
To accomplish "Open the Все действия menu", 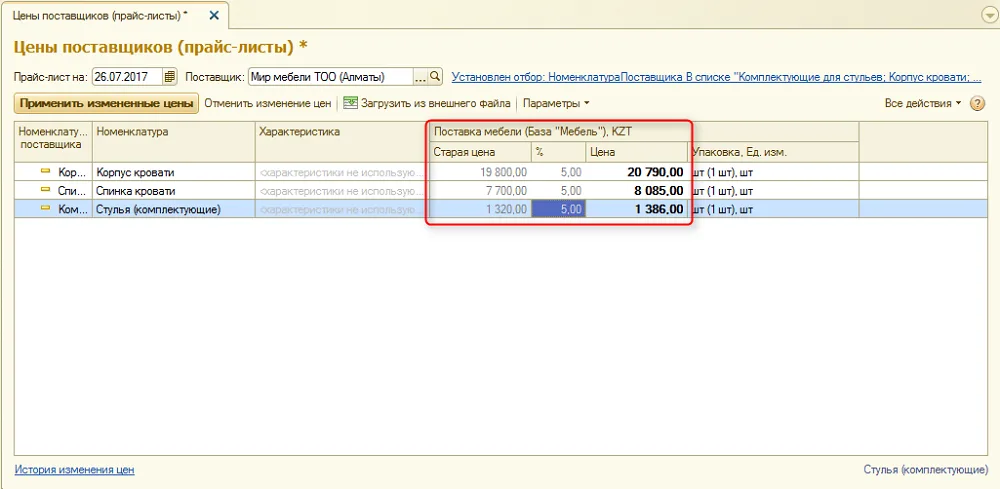I will 922,103.
